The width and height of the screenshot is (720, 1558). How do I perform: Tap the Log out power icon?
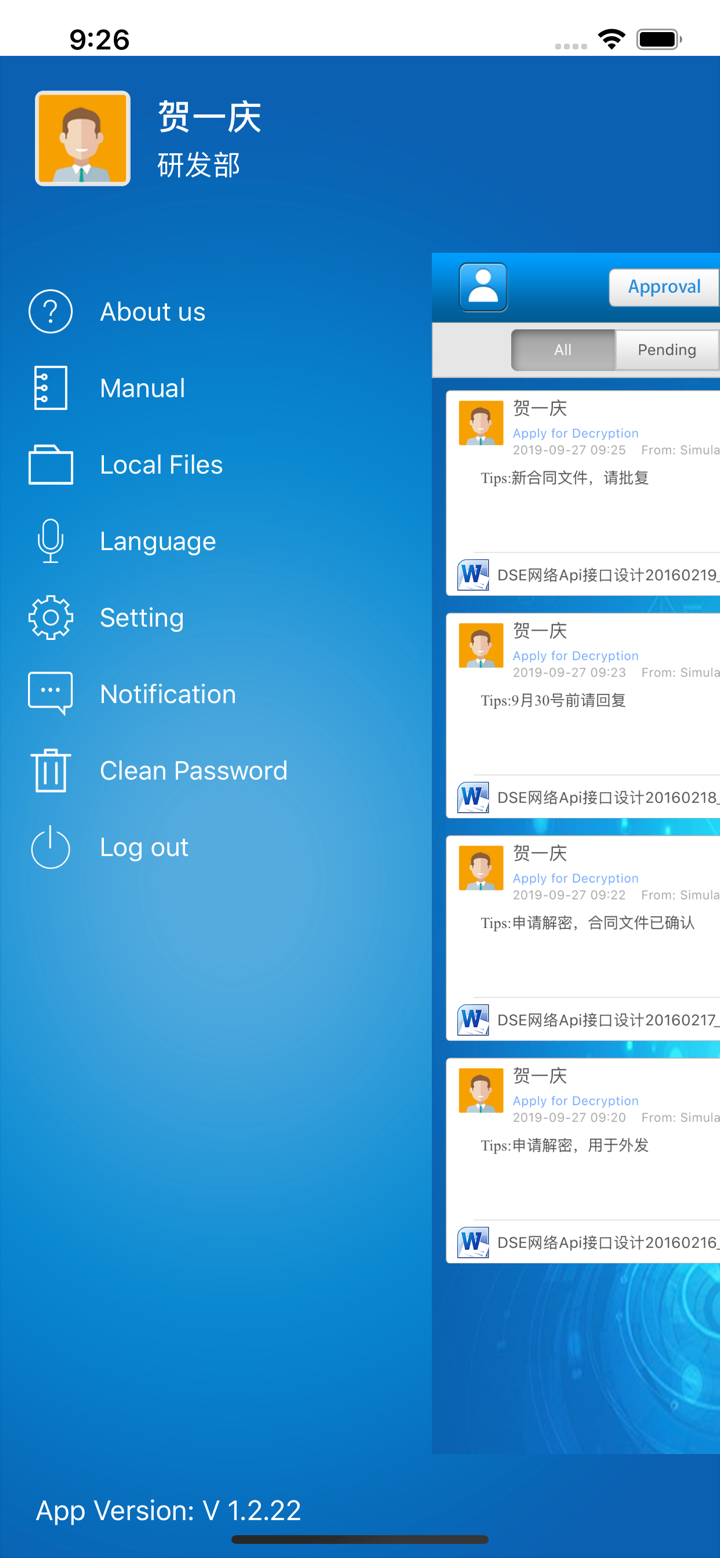[x=51, y=847]
